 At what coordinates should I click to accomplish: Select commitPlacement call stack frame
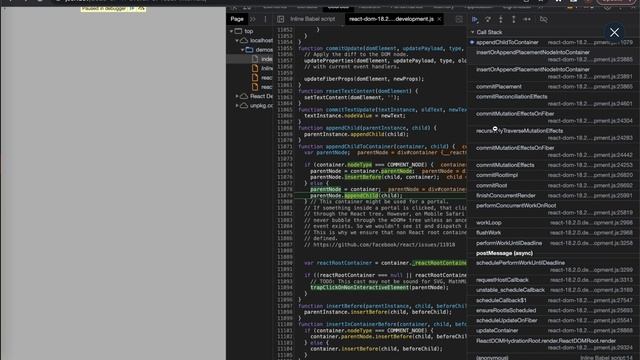pos(554,87)
